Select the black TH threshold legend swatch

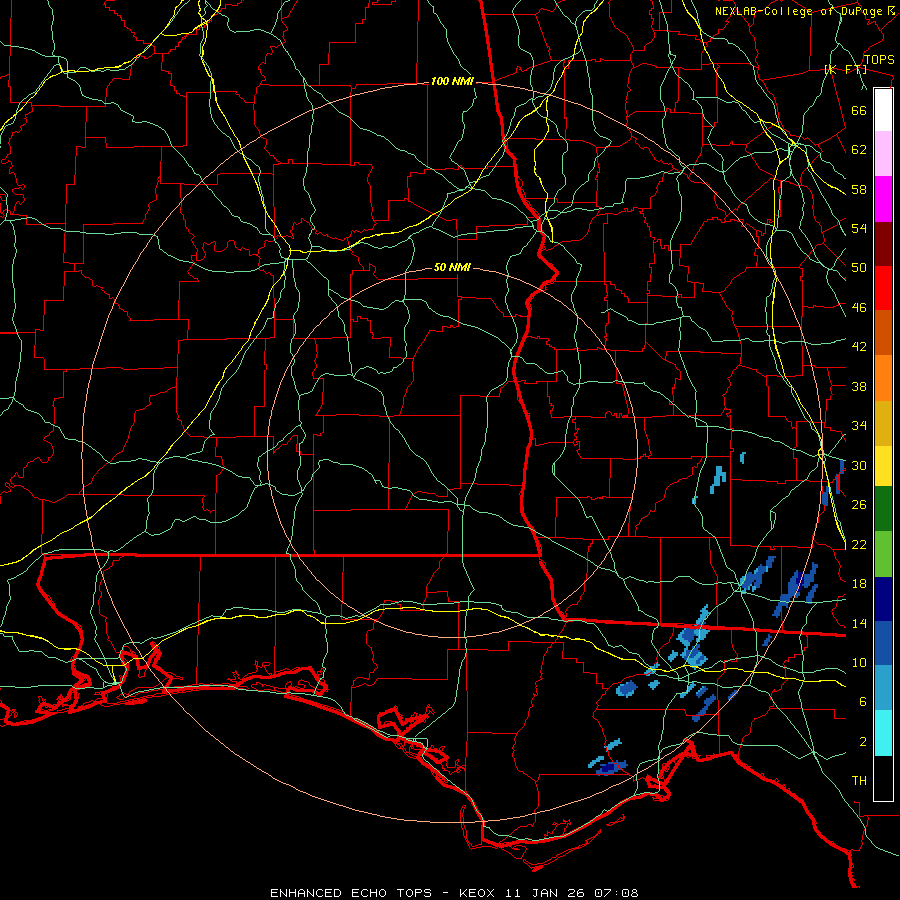(883, 778)
